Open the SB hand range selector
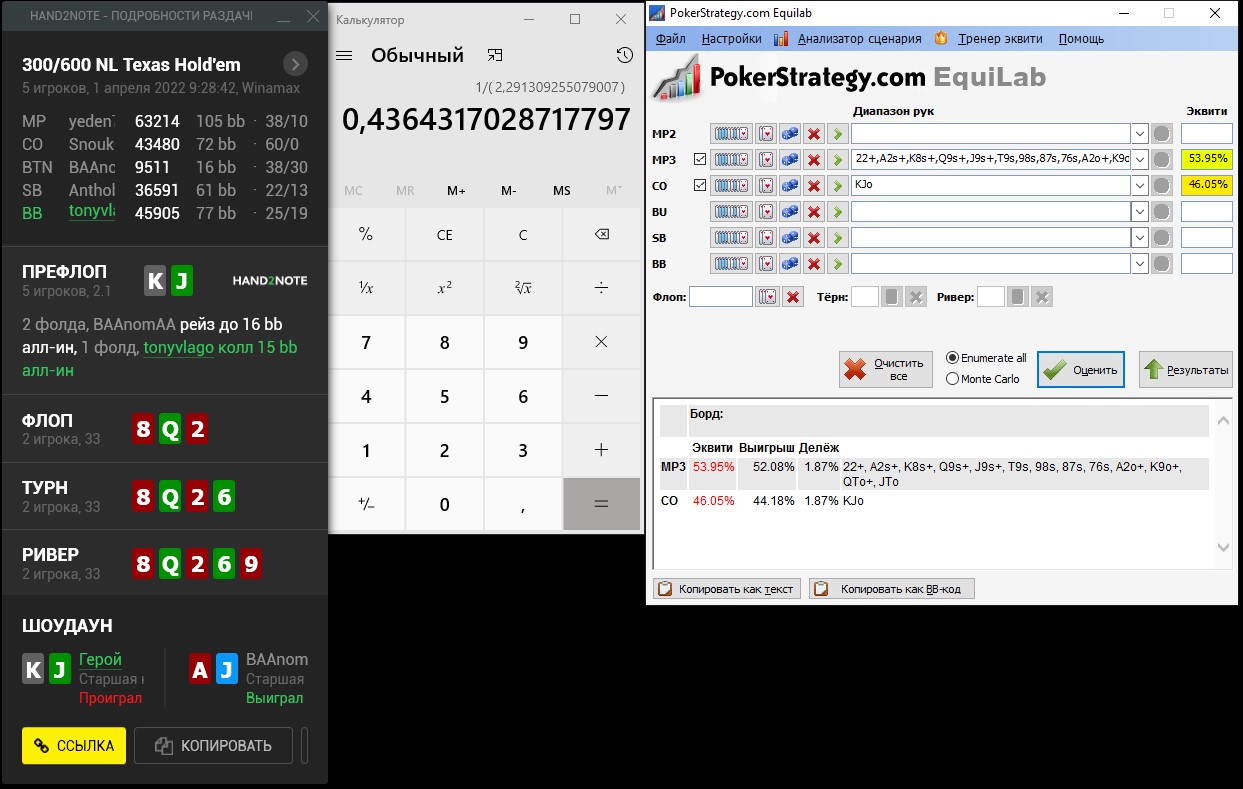The image size is (1243, 789). pos(731,237)
